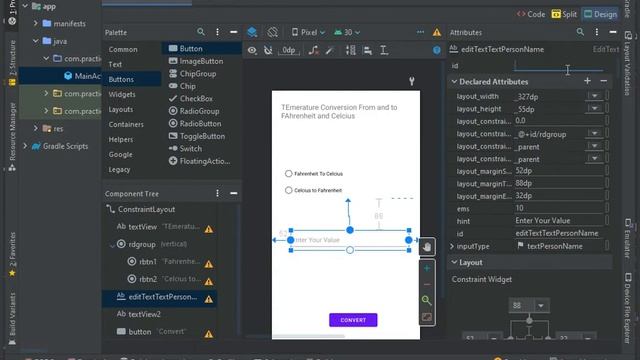The height and width of the screenshot is (360, 640).
Task: Open the pack tool icon
Action: click(351, 50)
